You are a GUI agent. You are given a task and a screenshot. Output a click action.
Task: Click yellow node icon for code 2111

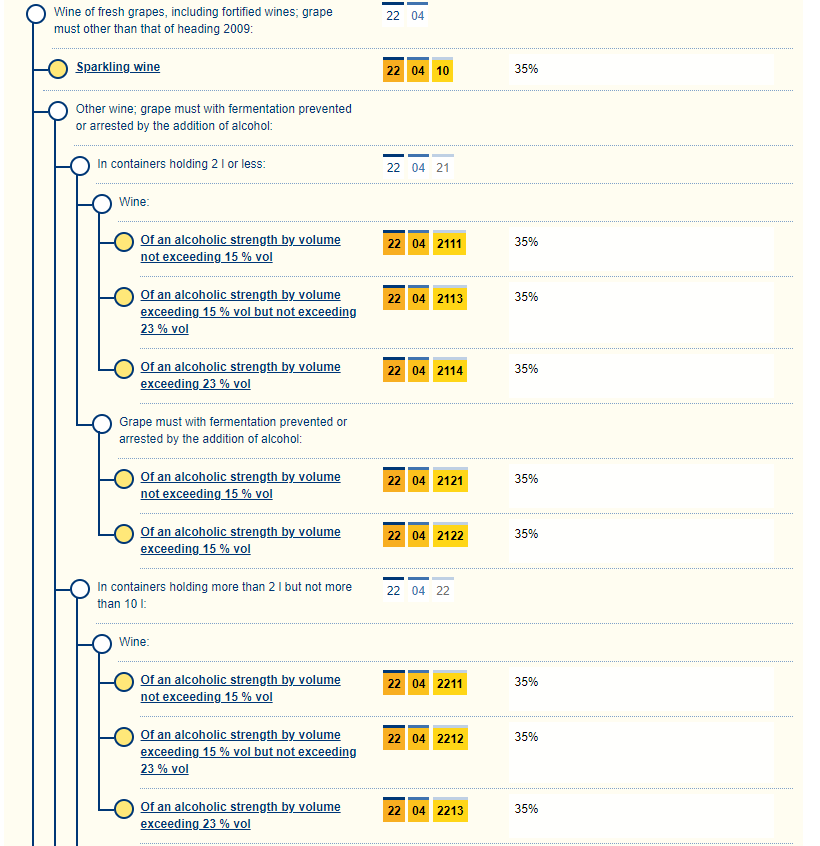(123, 242)
